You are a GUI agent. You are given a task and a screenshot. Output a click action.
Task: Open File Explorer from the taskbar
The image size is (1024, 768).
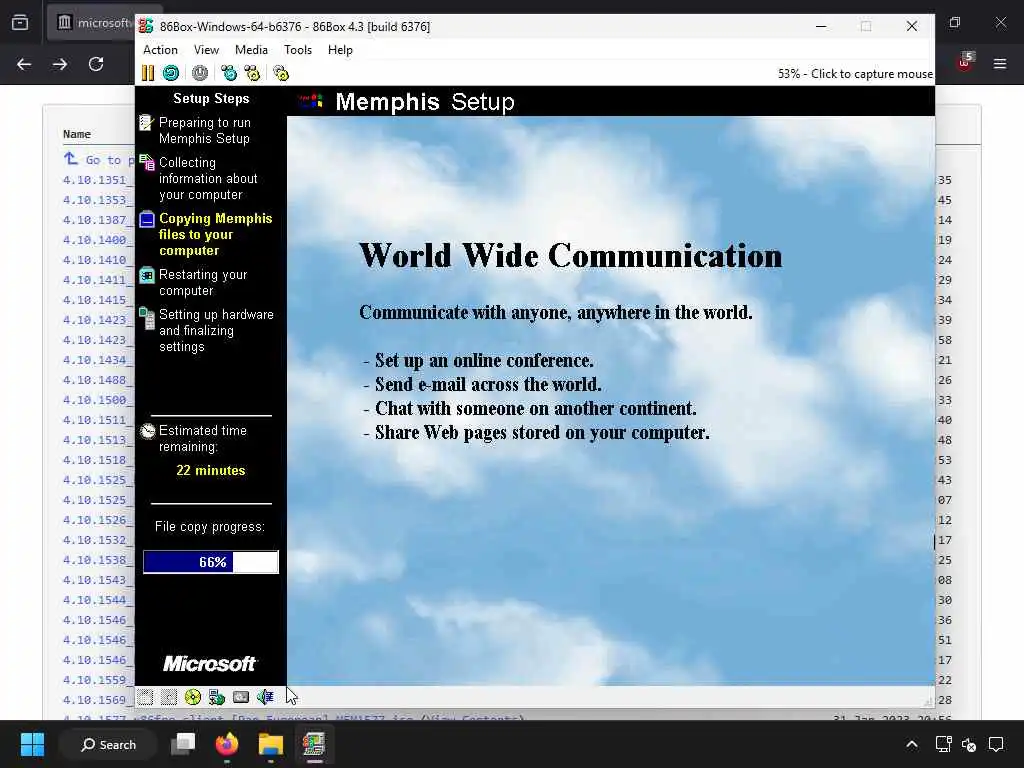coord(270,744)
